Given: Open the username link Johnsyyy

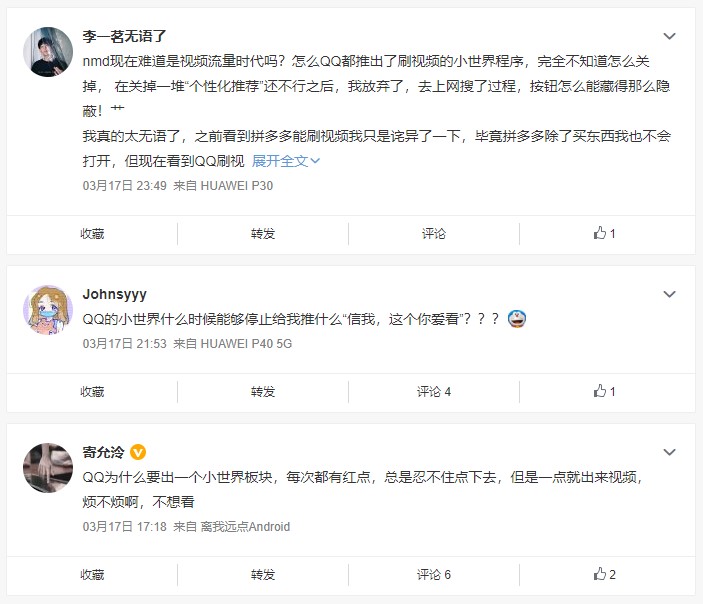Looking at the screenshot, I should point(114,294).
